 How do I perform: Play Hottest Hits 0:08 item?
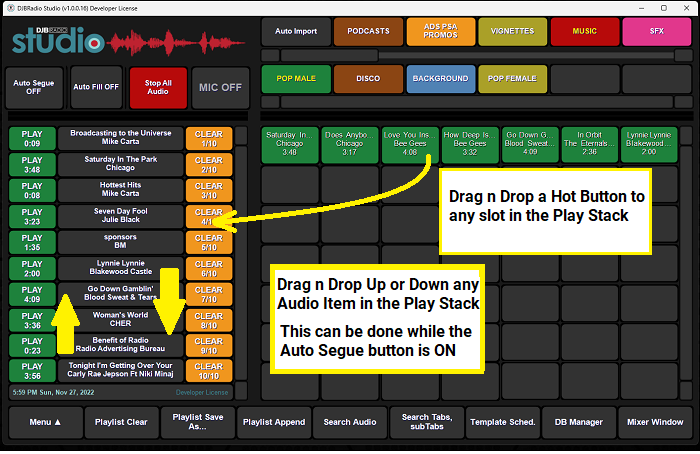(x=32, y=191)
